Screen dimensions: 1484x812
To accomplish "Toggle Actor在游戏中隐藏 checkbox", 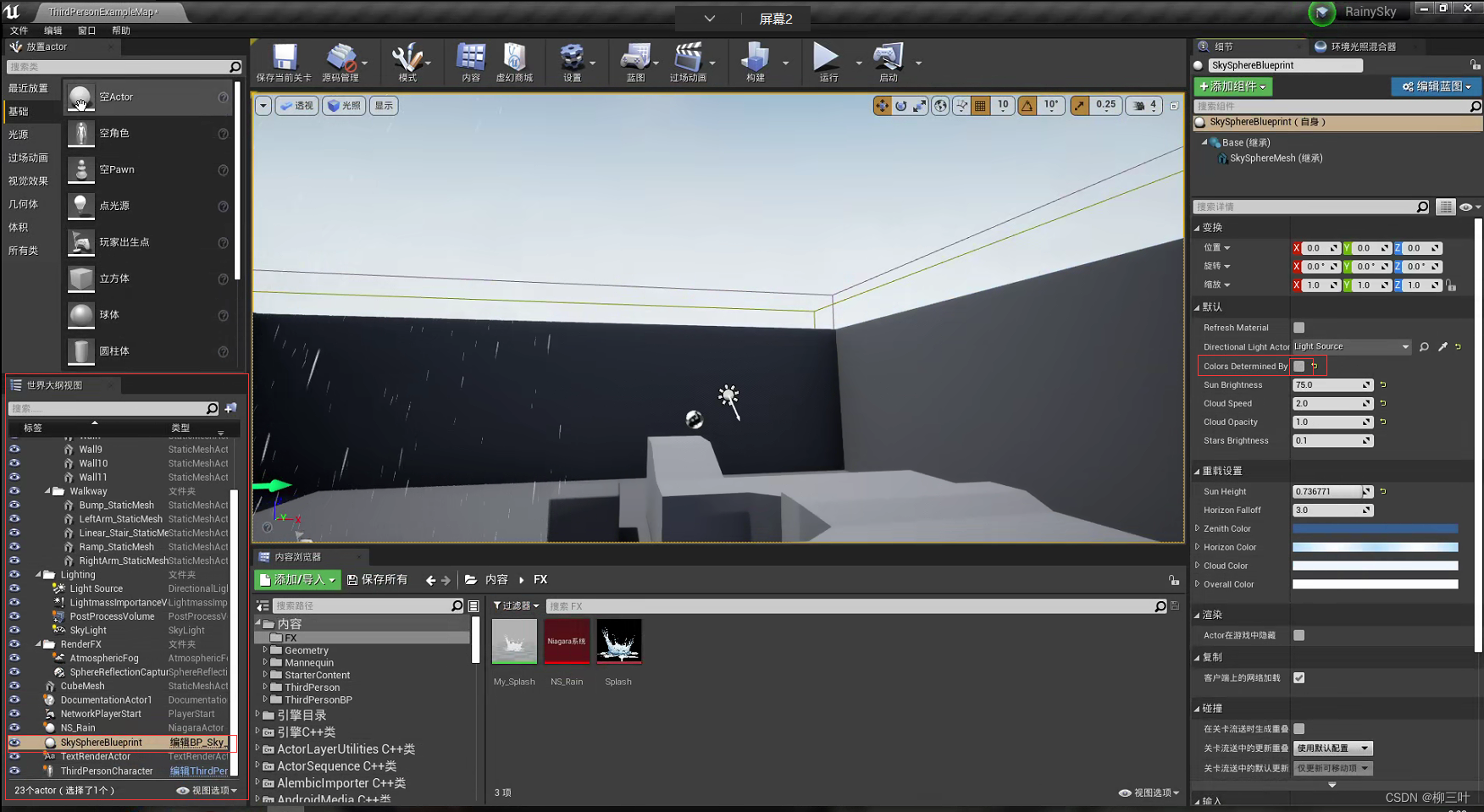I will point(1298,635).
